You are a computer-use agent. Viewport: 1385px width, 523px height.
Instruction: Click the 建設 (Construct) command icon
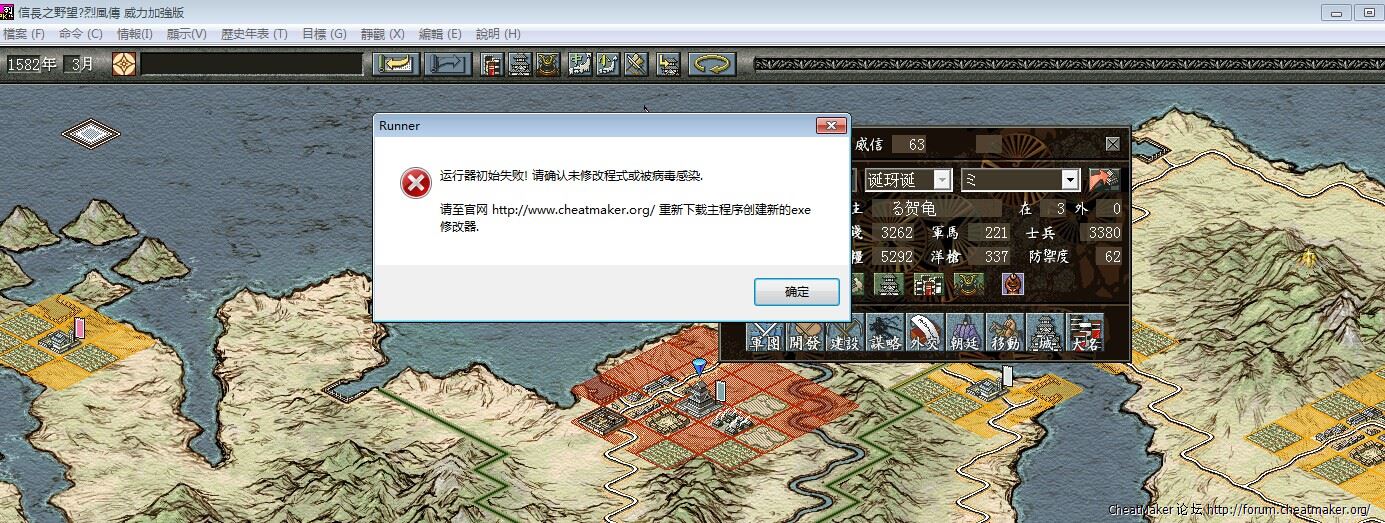(x=845, y=333)
